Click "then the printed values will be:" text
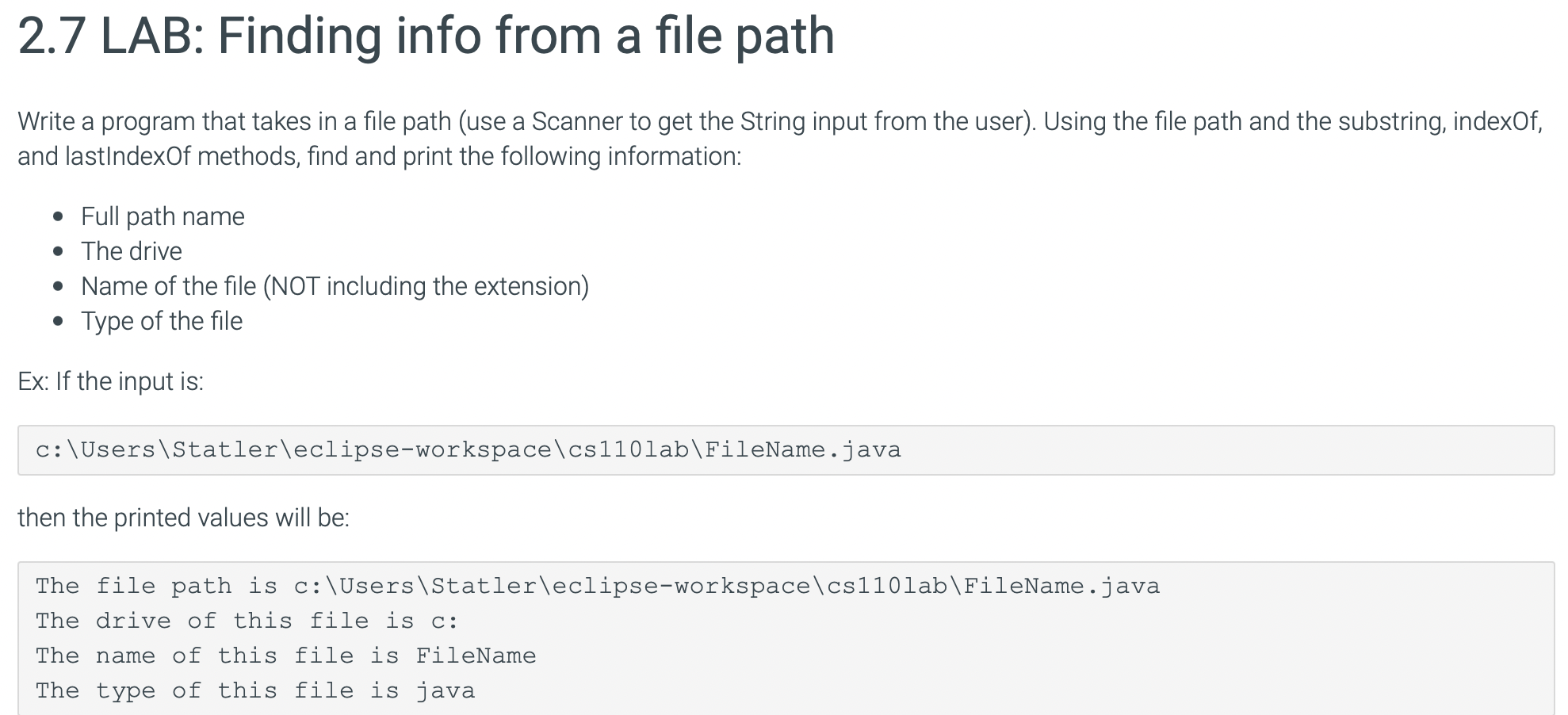This screenshot has height=715, width=1568. [183, 518]
